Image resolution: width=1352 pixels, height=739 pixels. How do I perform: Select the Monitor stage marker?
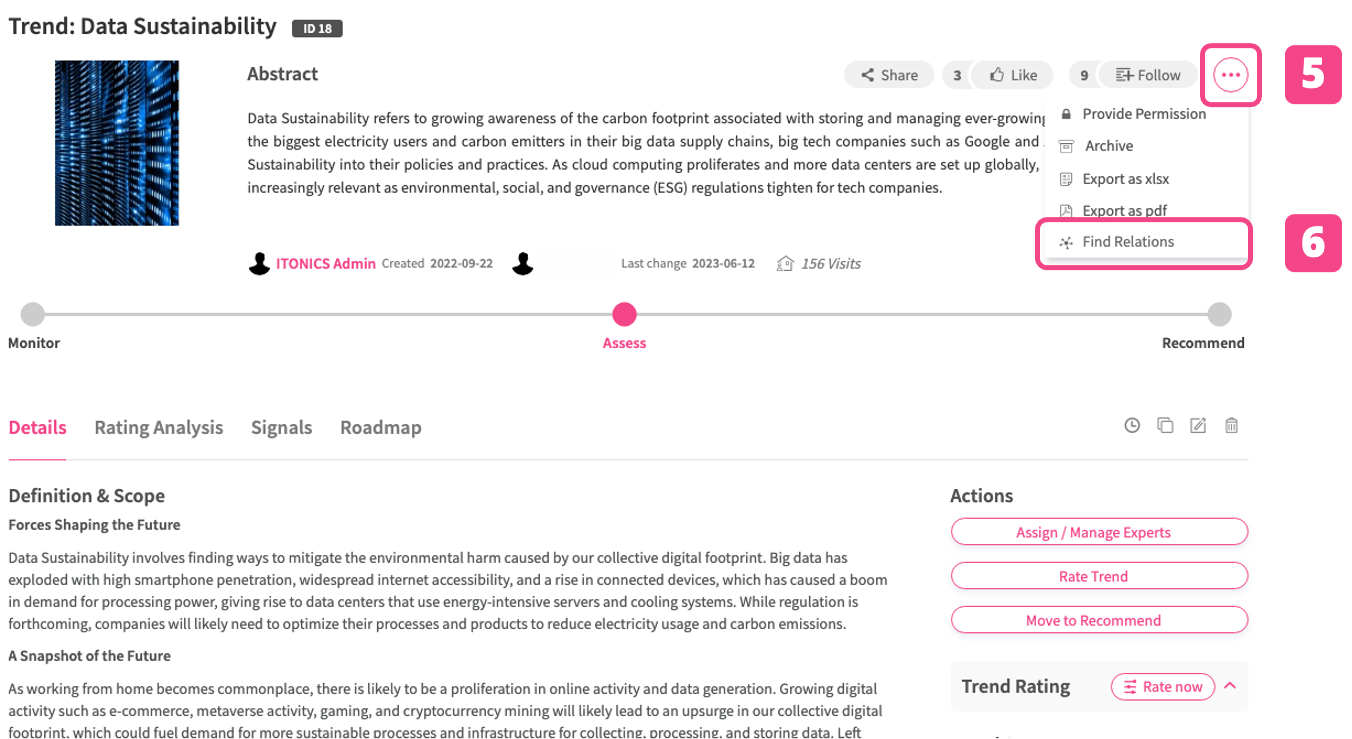[33, 315]
